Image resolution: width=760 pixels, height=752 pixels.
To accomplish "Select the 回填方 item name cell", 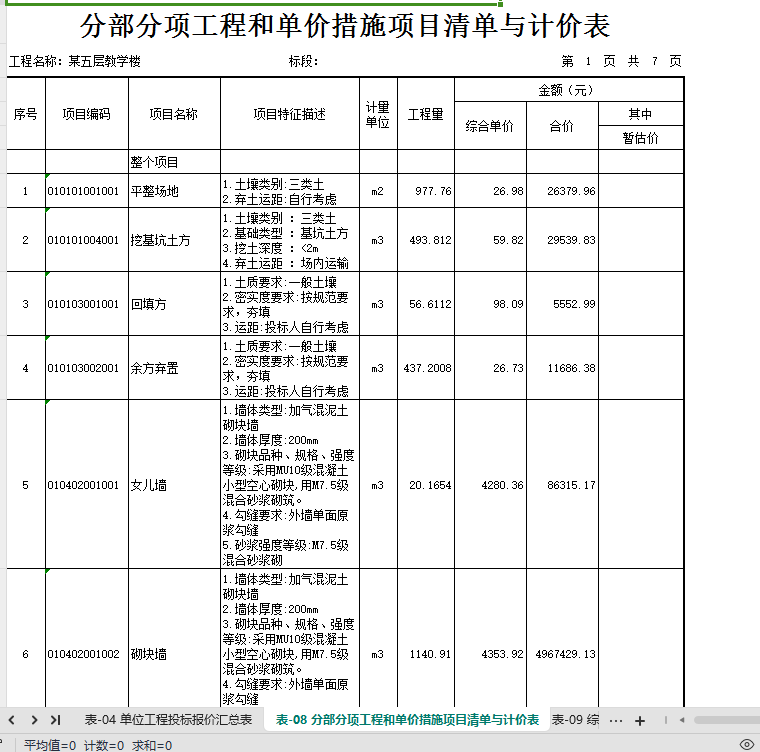I will pyautogui.click(x=174, y=304).
